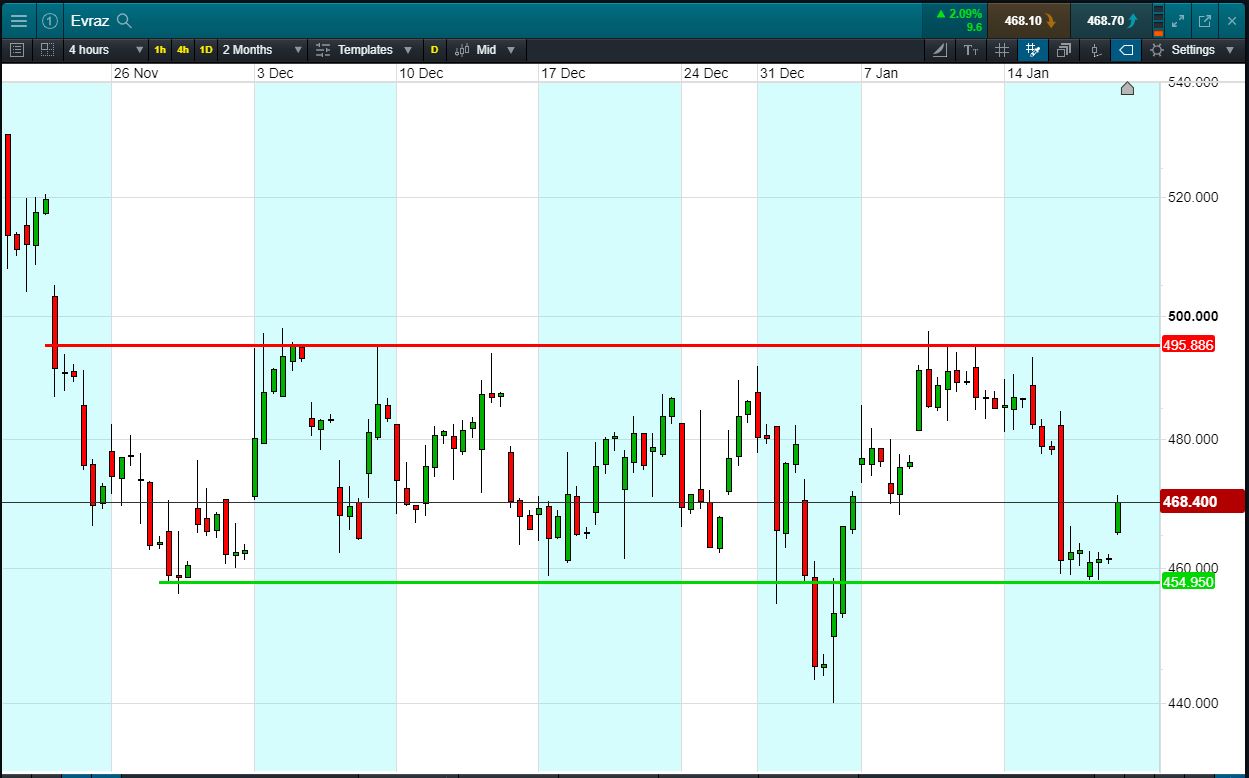Image resolution: width=1249 pixels, height=778 pixels.
Task: Open the technical indicators triangle icon
Action: (x=940, y=49)
